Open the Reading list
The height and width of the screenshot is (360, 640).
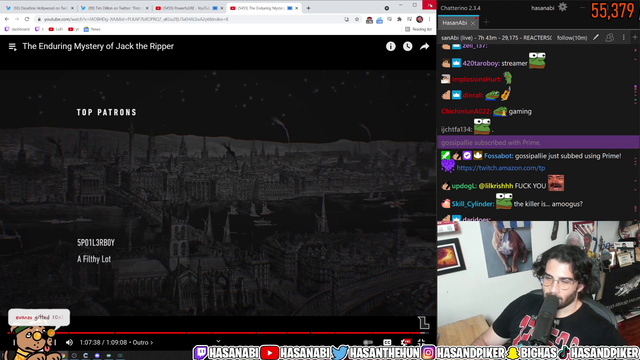[418, 29]
